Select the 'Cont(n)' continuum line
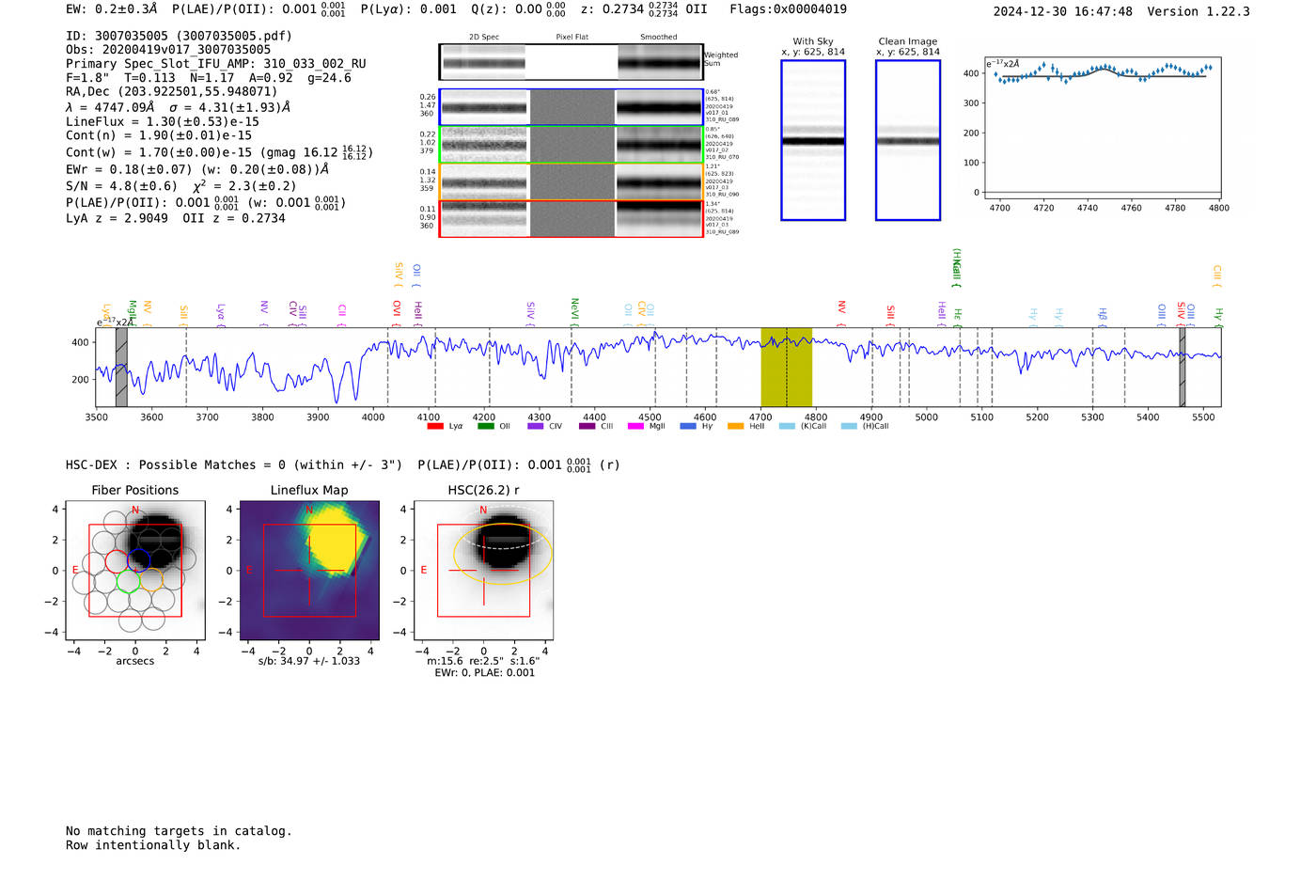This screenshot has height=896, width=1316. point(159,135)
